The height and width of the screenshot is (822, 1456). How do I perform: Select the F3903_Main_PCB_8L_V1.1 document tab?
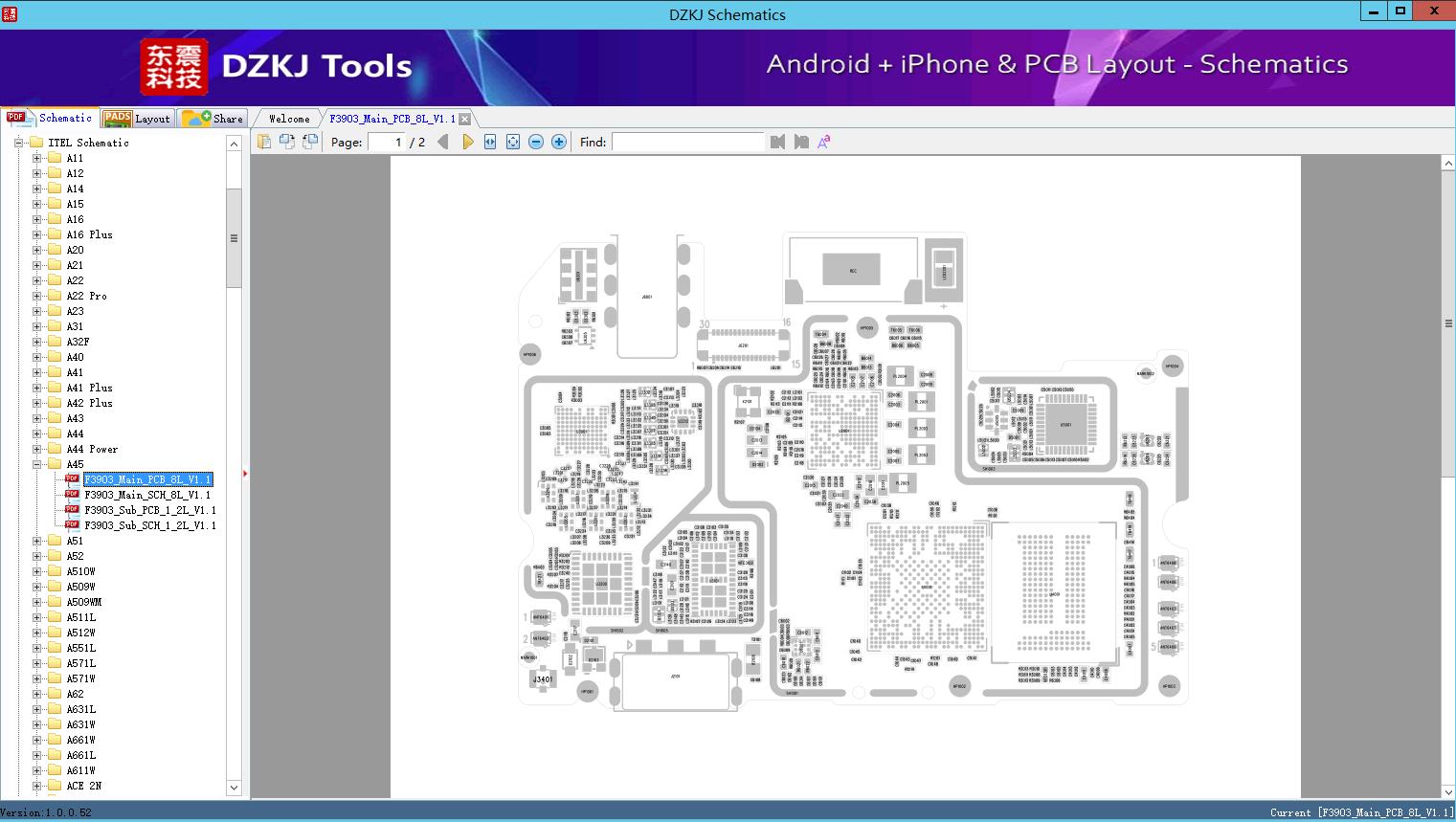click(x=392, y=119)
